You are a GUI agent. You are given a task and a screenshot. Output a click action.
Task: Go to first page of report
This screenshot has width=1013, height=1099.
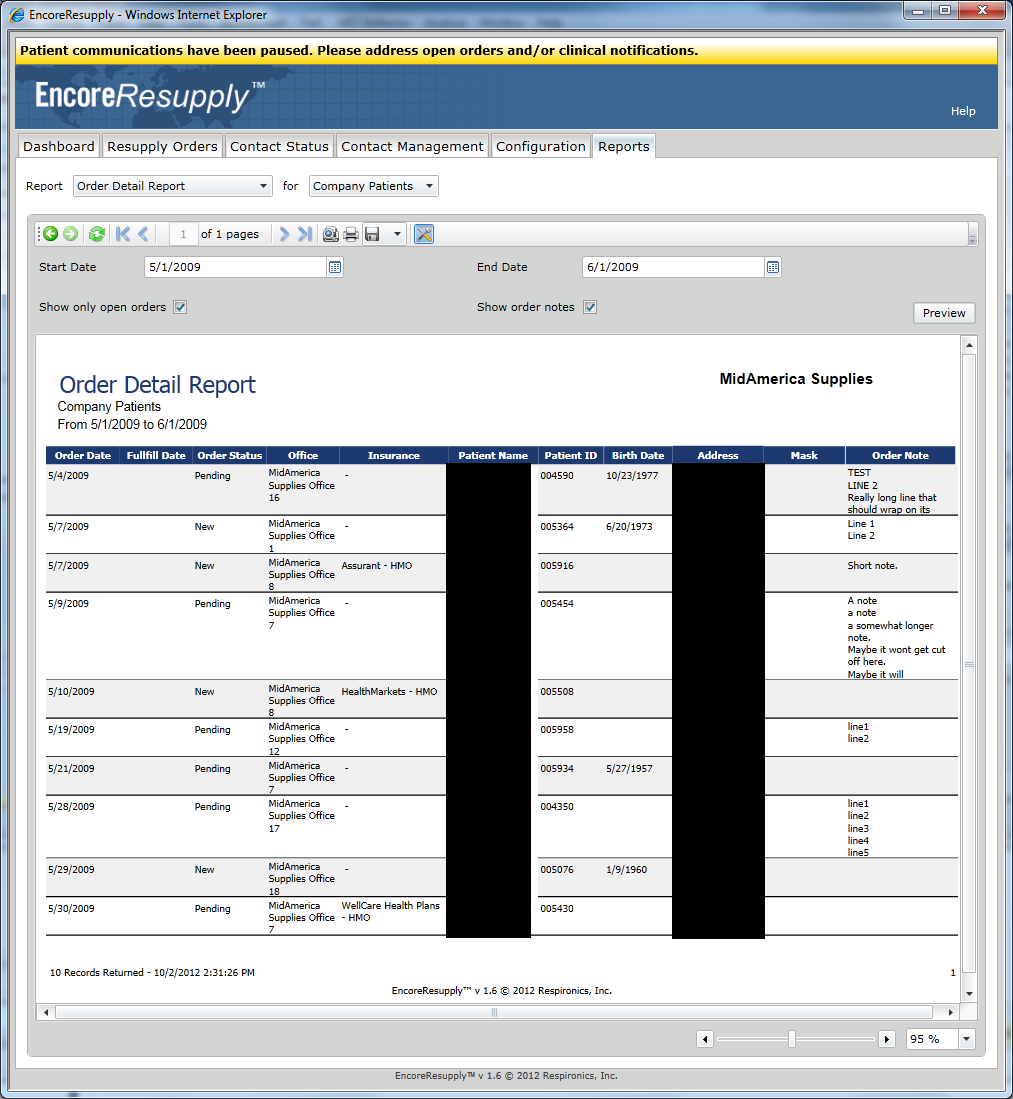point(123,234)
